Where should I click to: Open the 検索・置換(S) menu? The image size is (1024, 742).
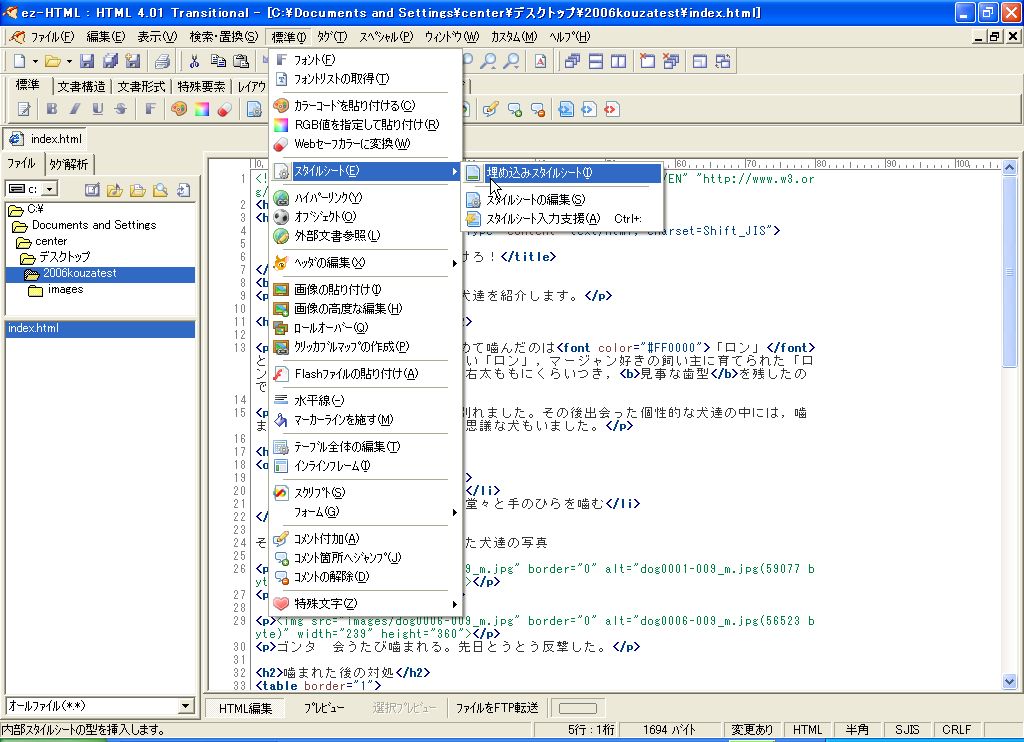click(223, 37)
